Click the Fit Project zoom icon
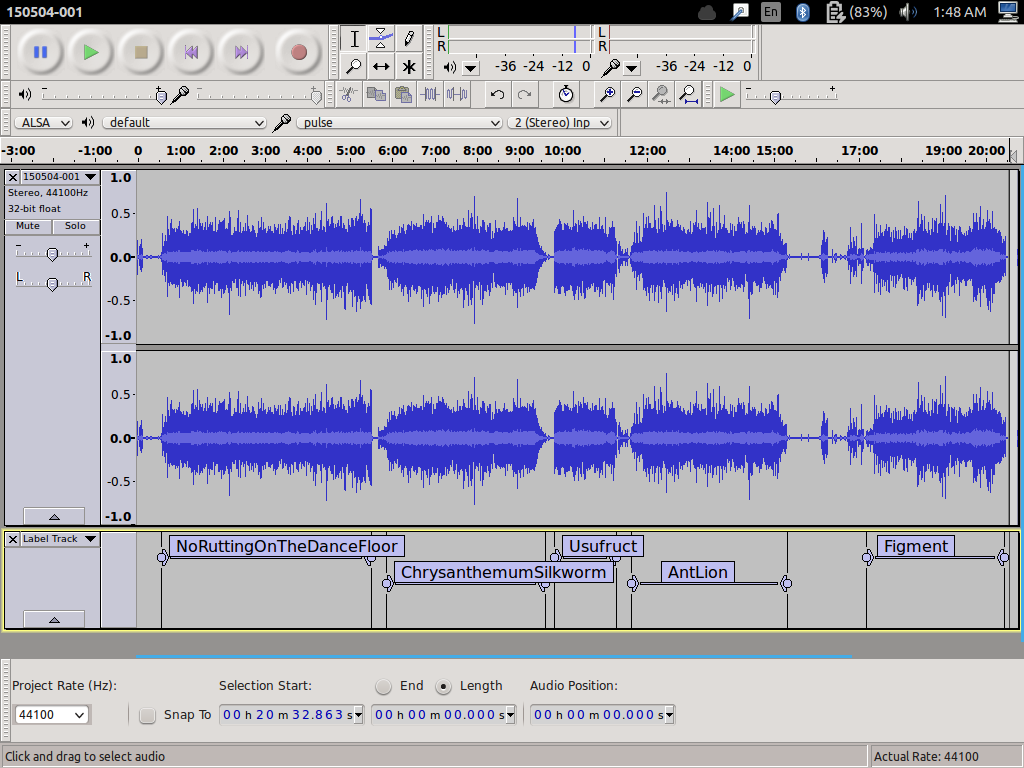The width and height of the screenshot is (1024, 768). pos(688,94)
